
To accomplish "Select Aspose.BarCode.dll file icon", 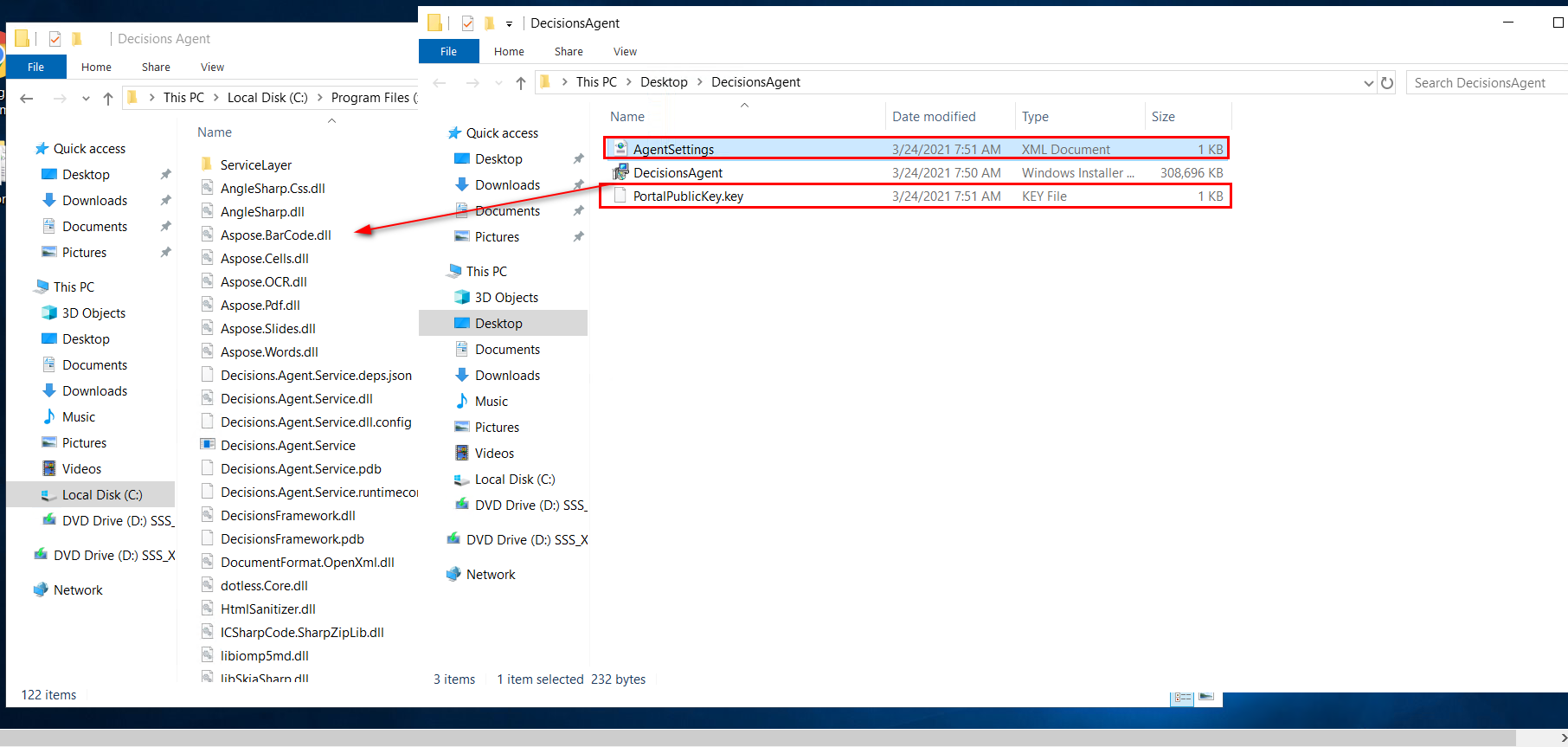I will point(207,235).
